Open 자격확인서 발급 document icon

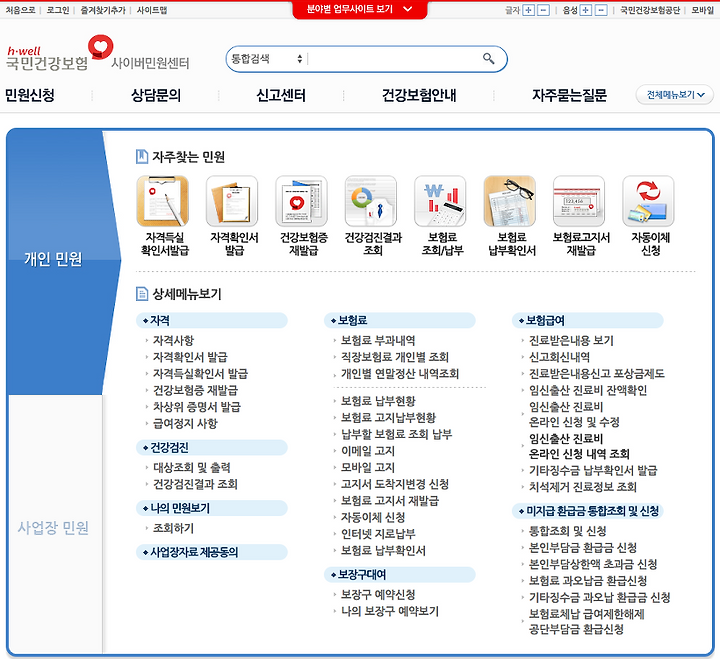pos(232,201)
